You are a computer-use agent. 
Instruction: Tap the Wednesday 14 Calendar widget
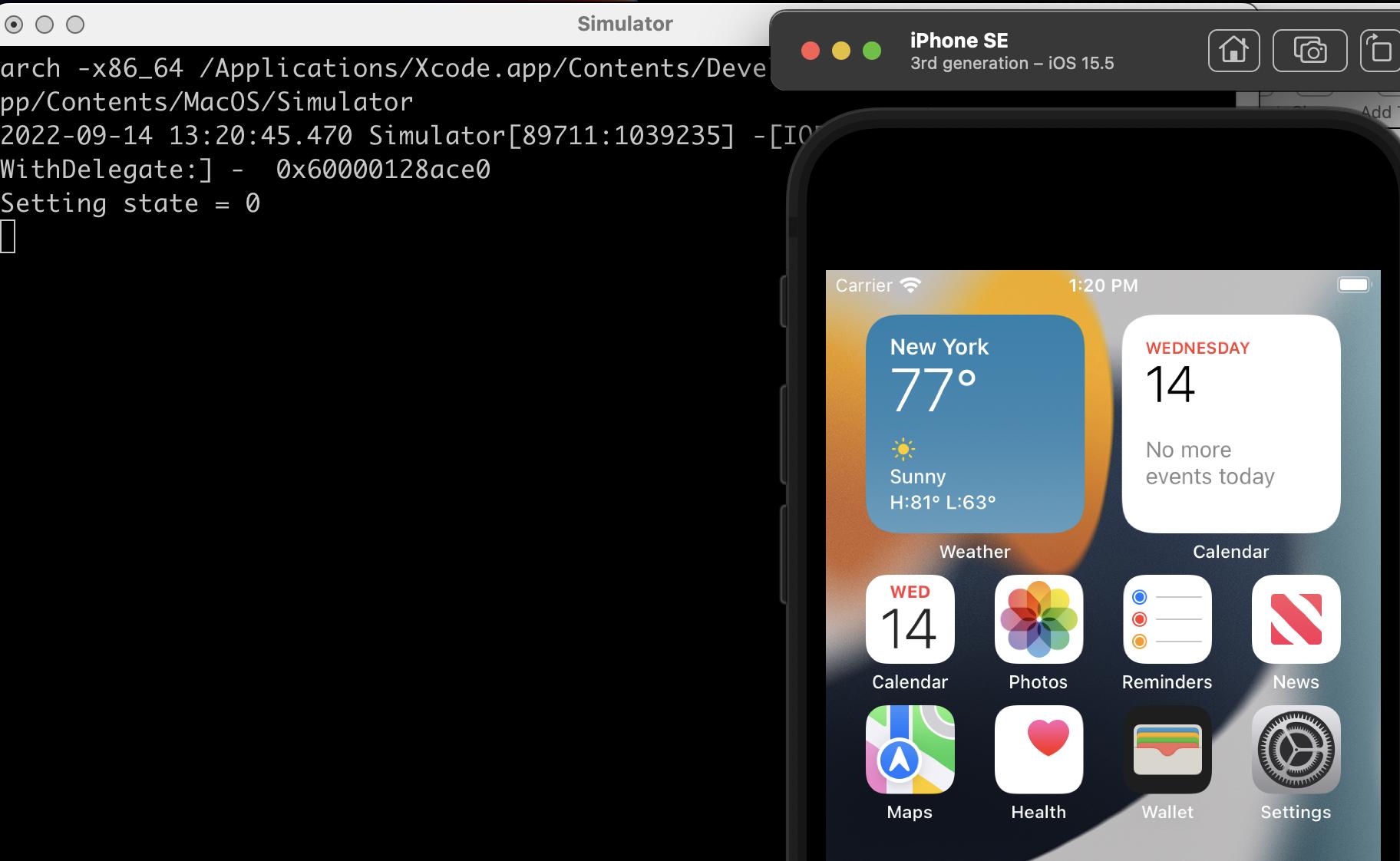1231,424
